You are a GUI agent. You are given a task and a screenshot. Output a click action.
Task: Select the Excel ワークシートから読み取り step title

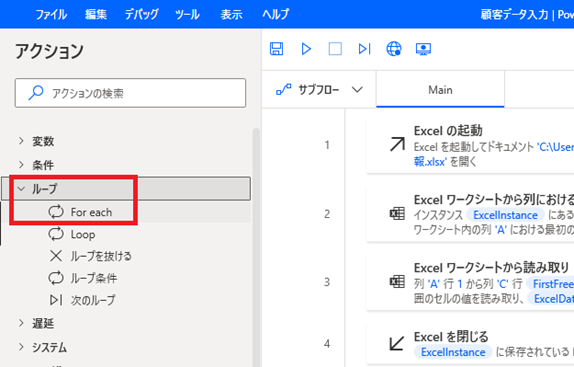(492, 268)
